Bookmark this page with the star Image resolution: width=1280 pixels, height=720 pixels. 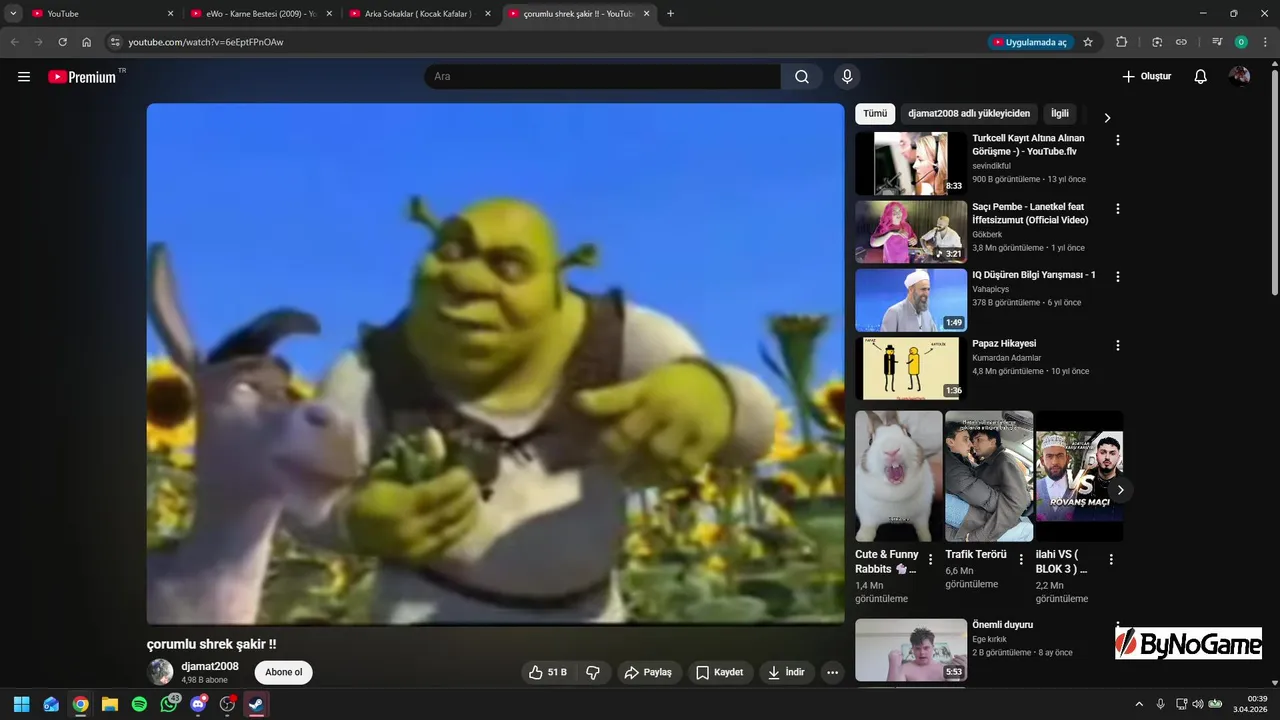point(1088,42)
